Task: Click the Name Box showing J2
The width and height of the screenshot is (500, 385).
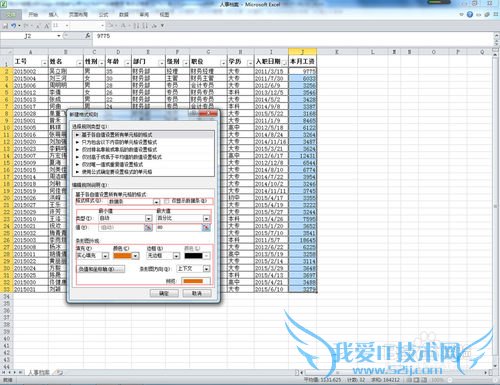Action: (28, 36)
